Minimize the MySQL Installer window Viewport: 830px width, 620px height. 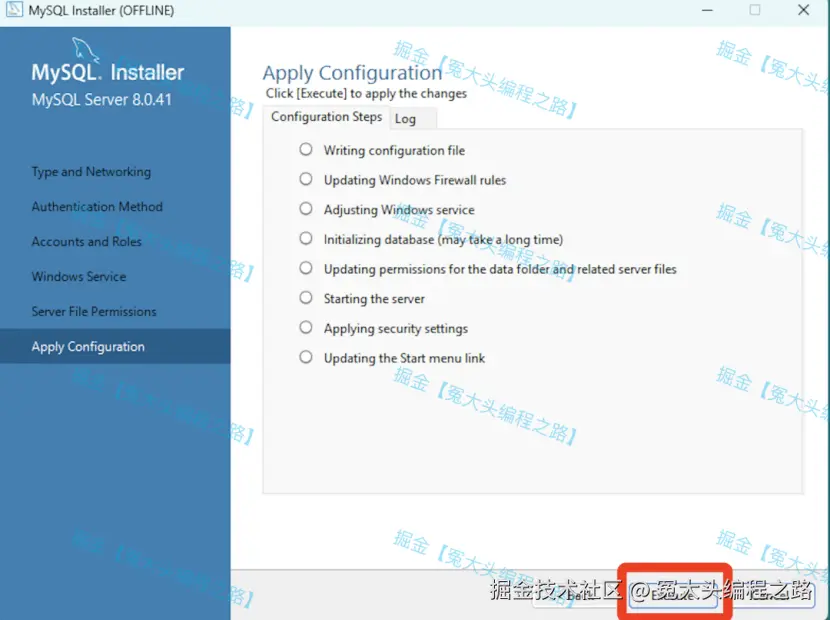coord(707,10)
